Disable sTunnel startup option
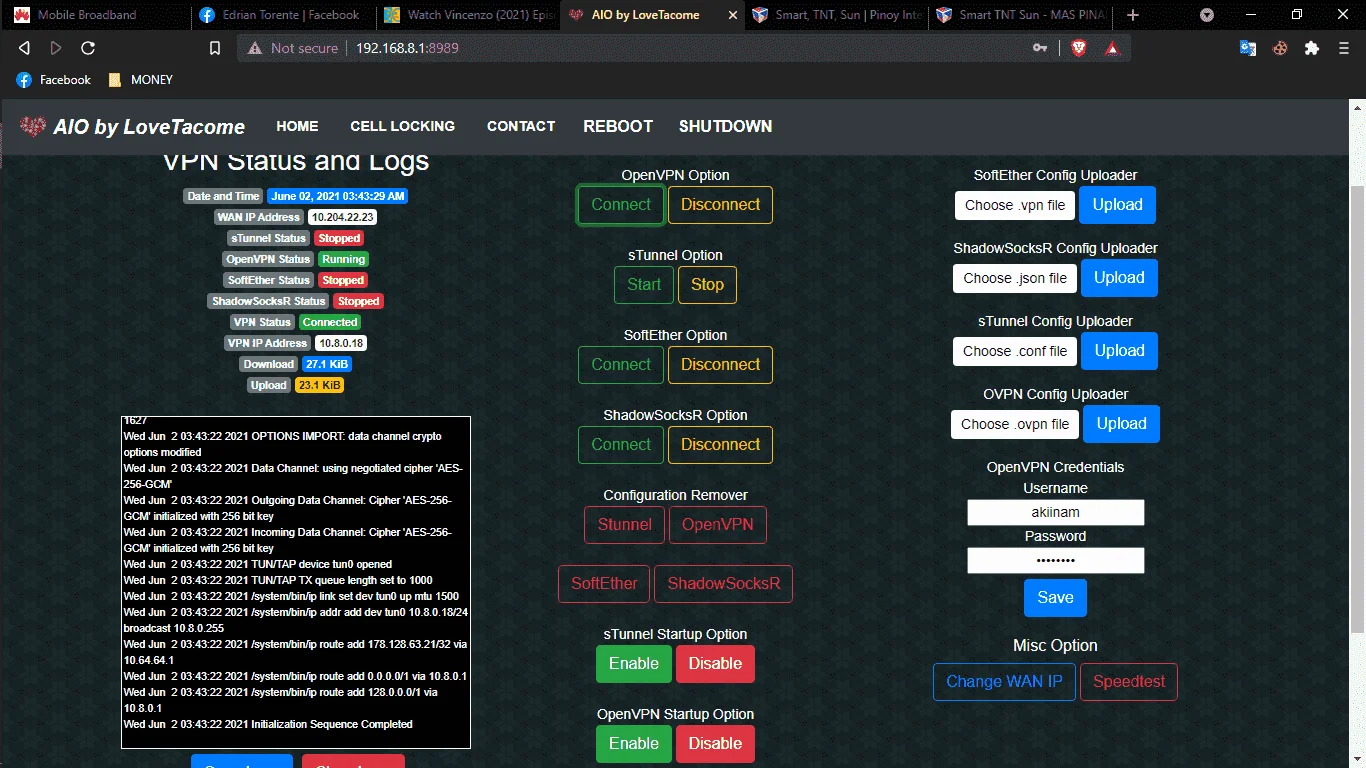 [715, 664]
